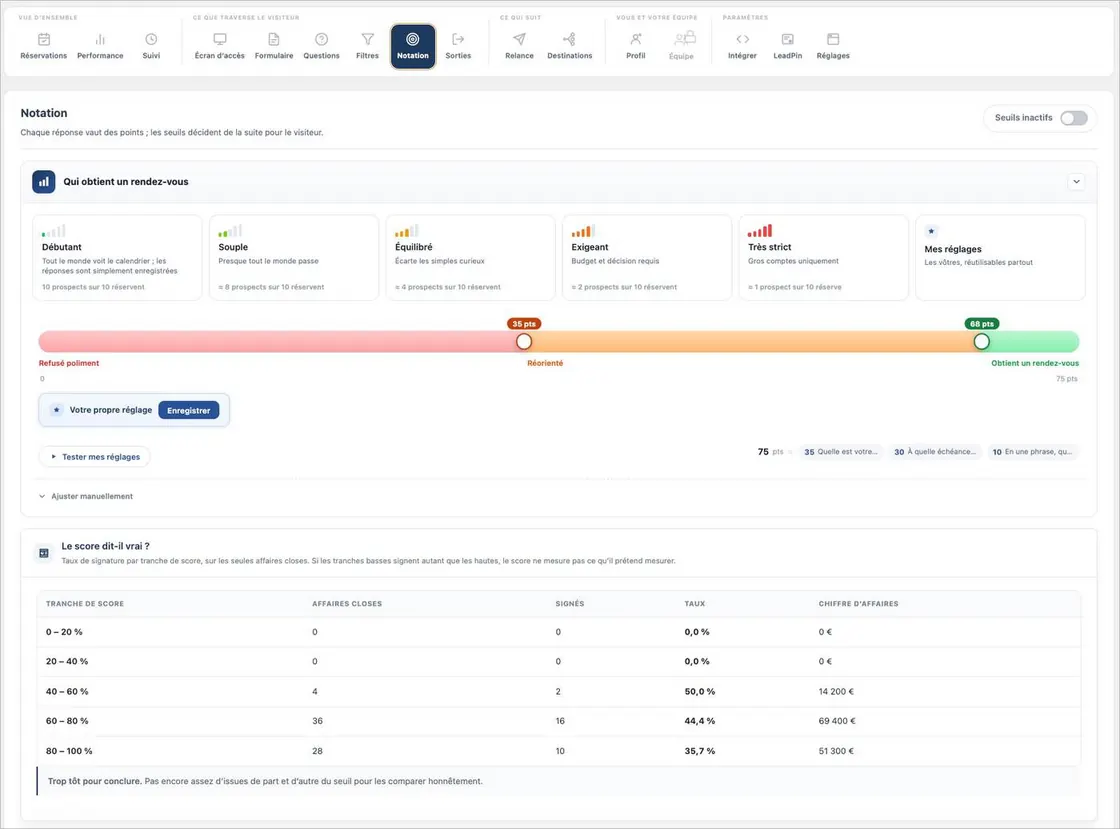This screenshot has height=829, width=1120.
Task: Expand Ajuster manuellement section
Action: [86, 496]
